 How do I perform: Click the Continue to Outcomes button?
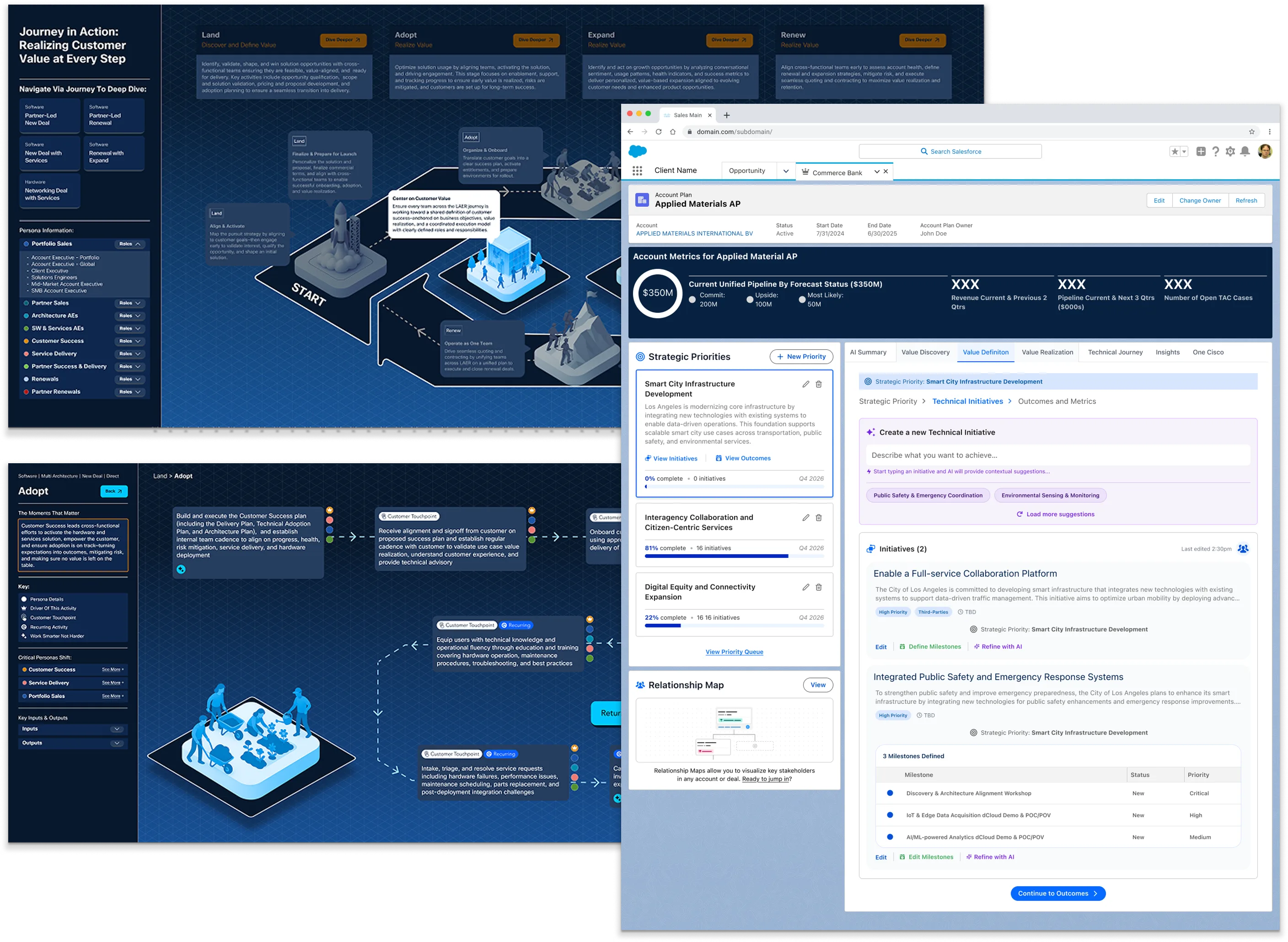1057,894
